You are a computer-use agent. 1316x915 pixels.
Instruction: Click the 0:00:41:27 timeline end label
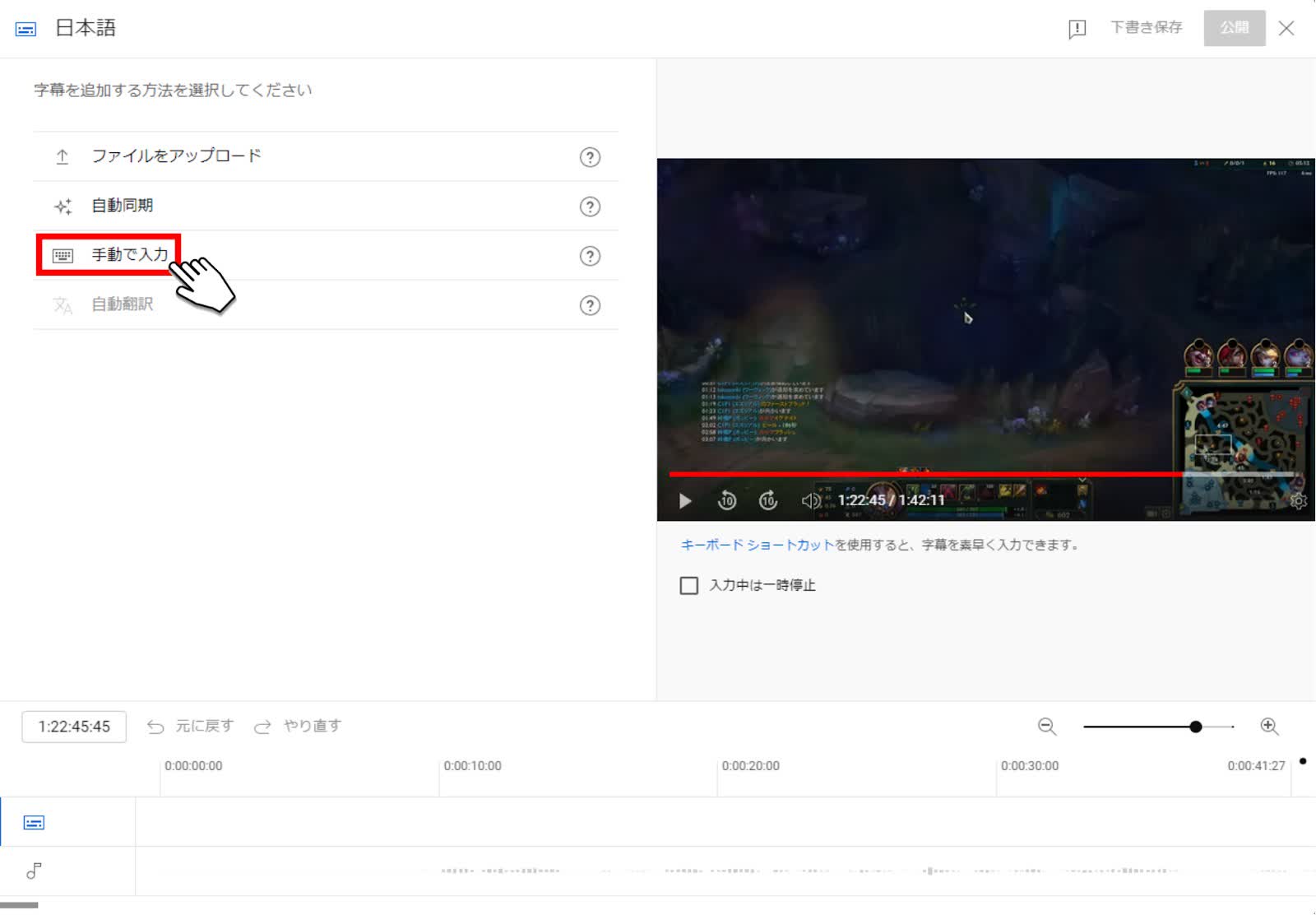click(x=1256, y=766)
